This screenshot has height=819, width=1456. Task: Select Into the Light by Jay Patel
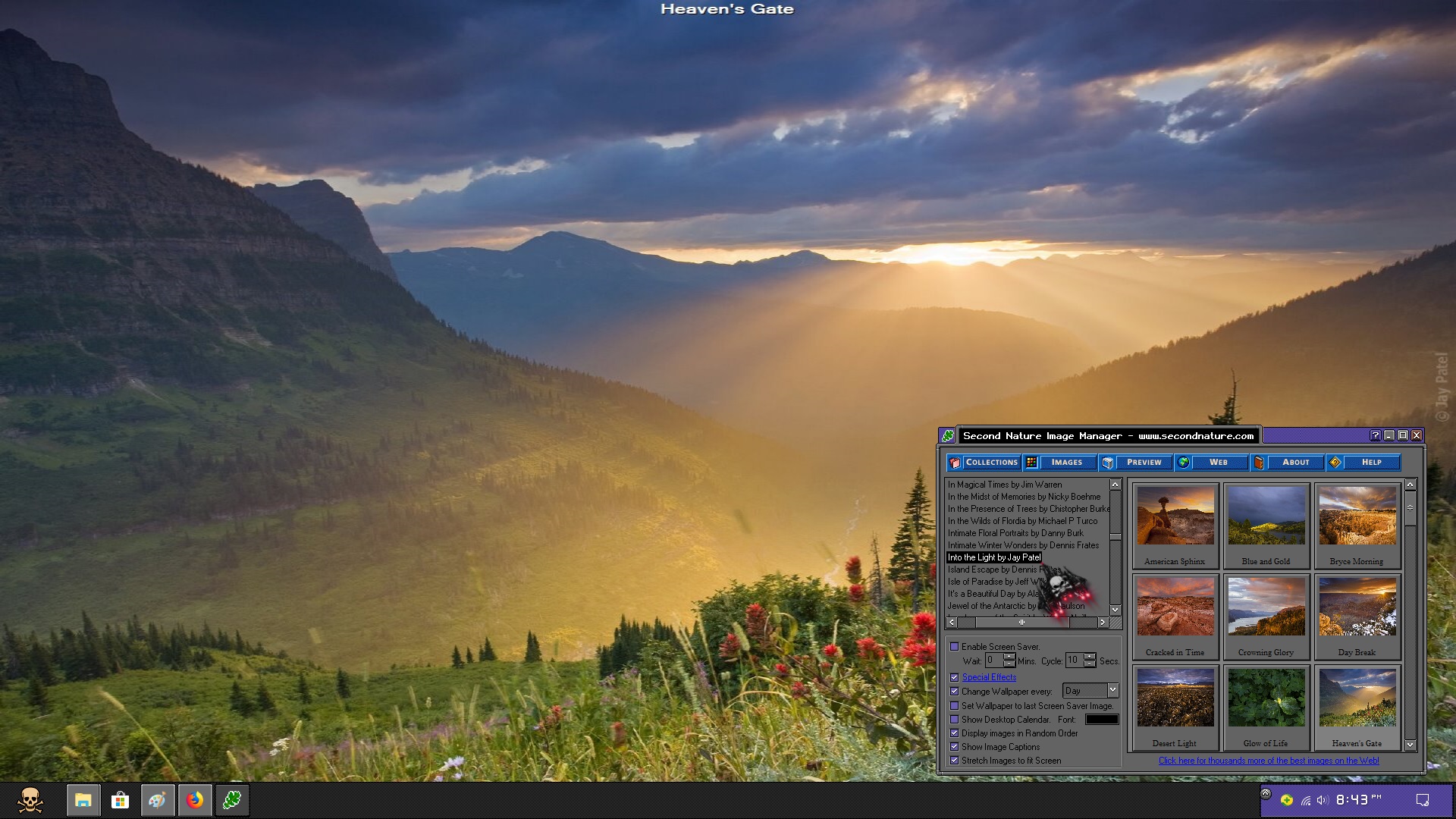[x=993, y=557]
